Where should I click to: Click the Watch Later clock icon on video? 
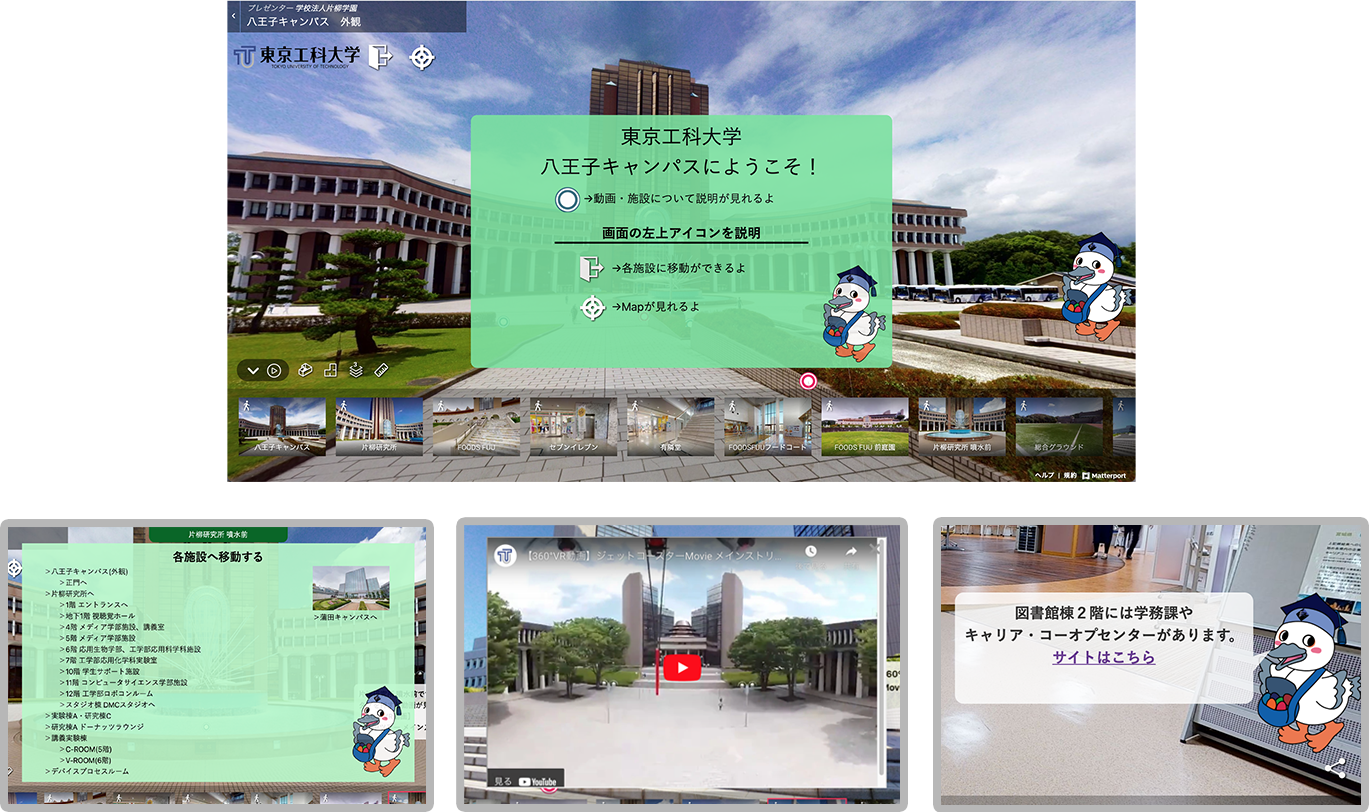pyautogui.click(x=810, y=551)
